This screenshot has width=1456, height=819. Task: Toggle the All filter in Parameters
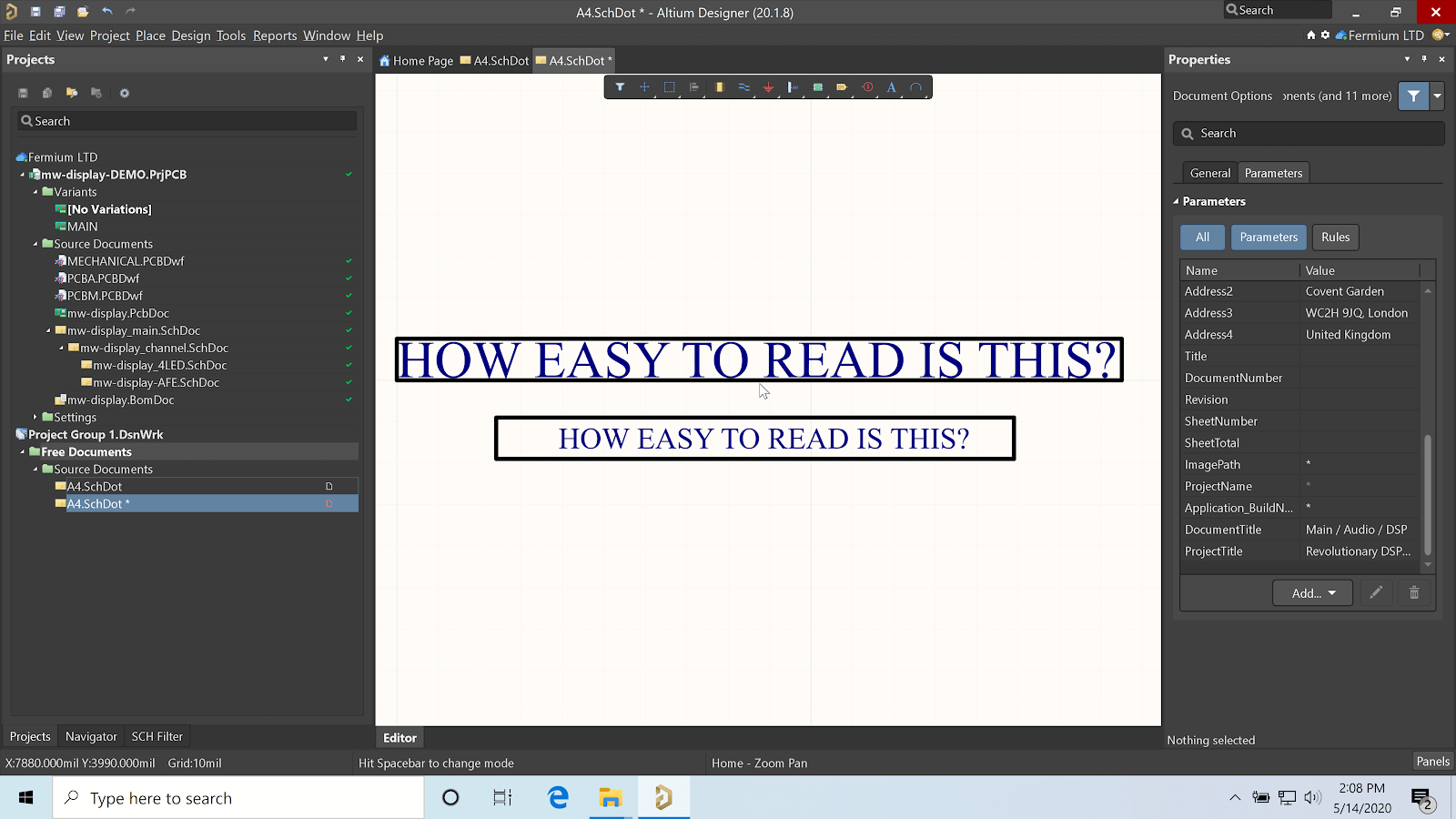pos(1202,238)
